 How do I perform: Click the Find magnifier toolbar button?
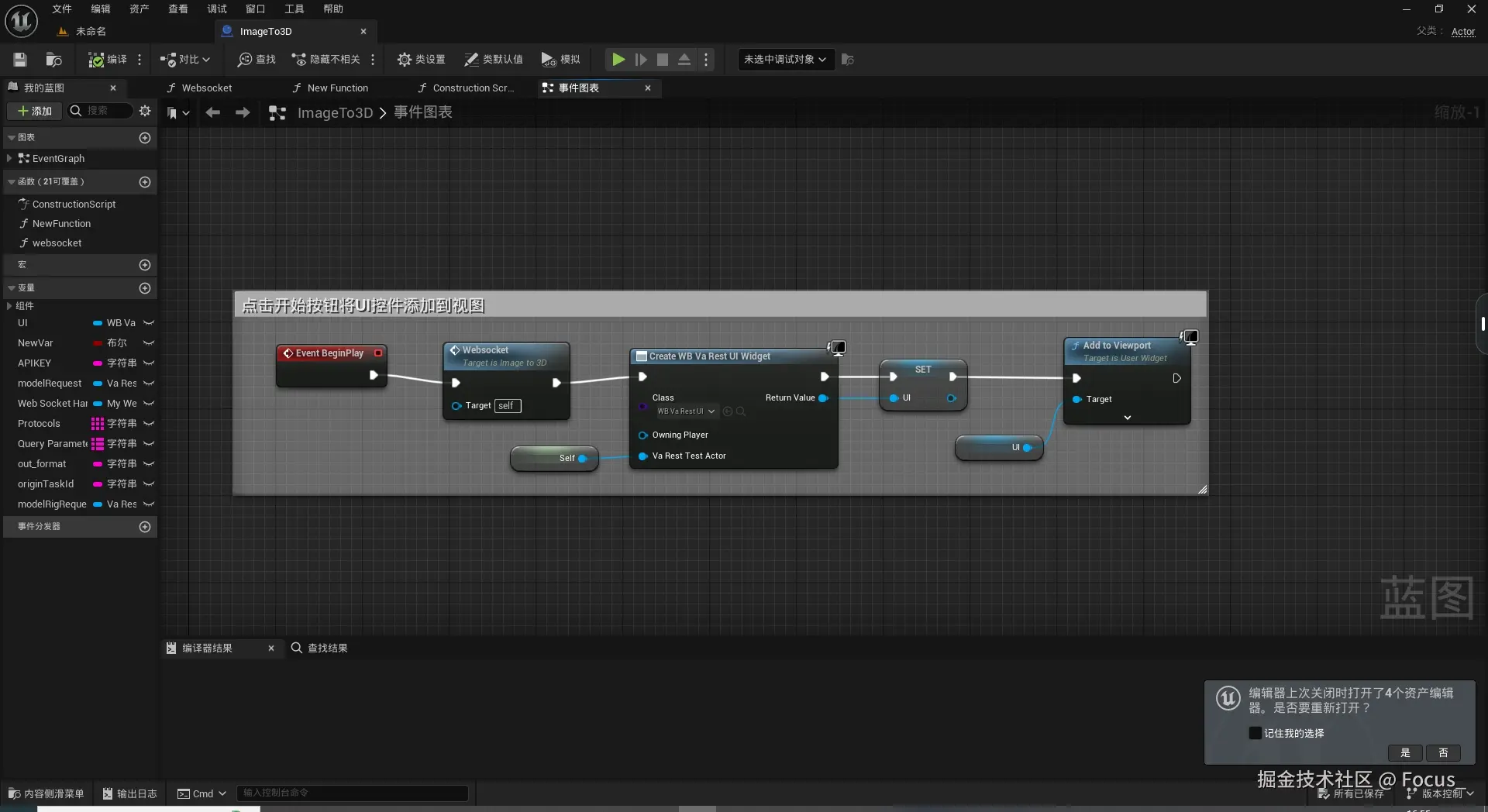click(x=257, y=60)
